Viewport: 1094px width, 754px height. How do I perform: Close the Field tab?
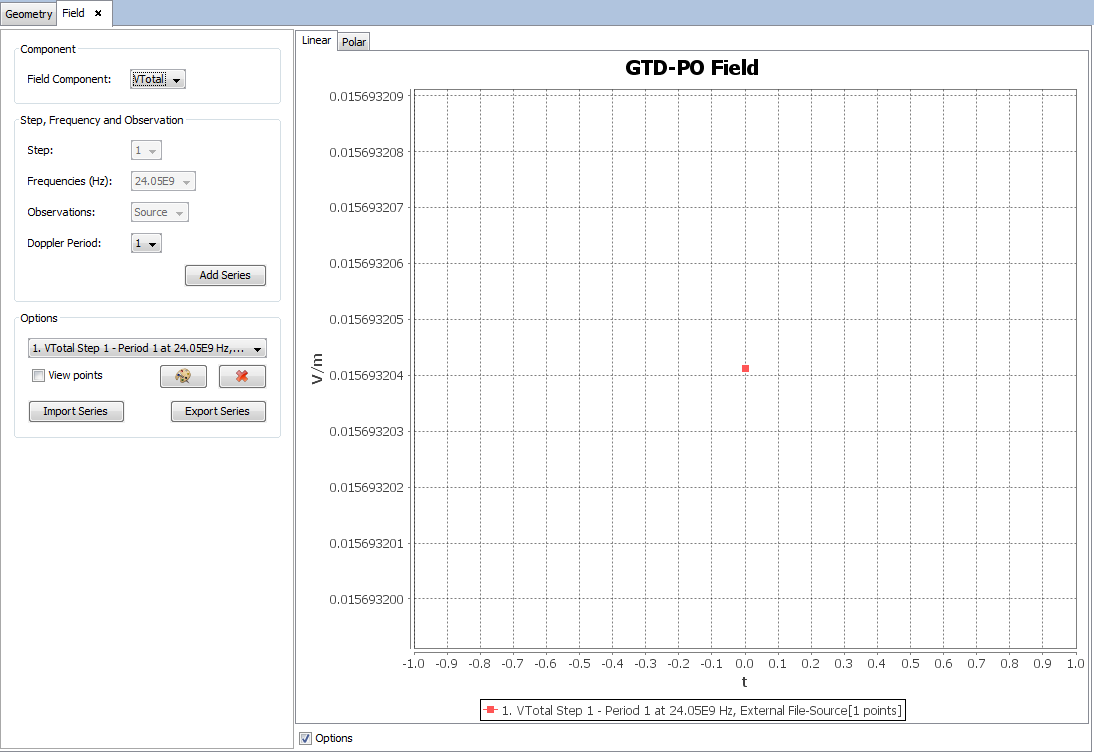(98, 13)
